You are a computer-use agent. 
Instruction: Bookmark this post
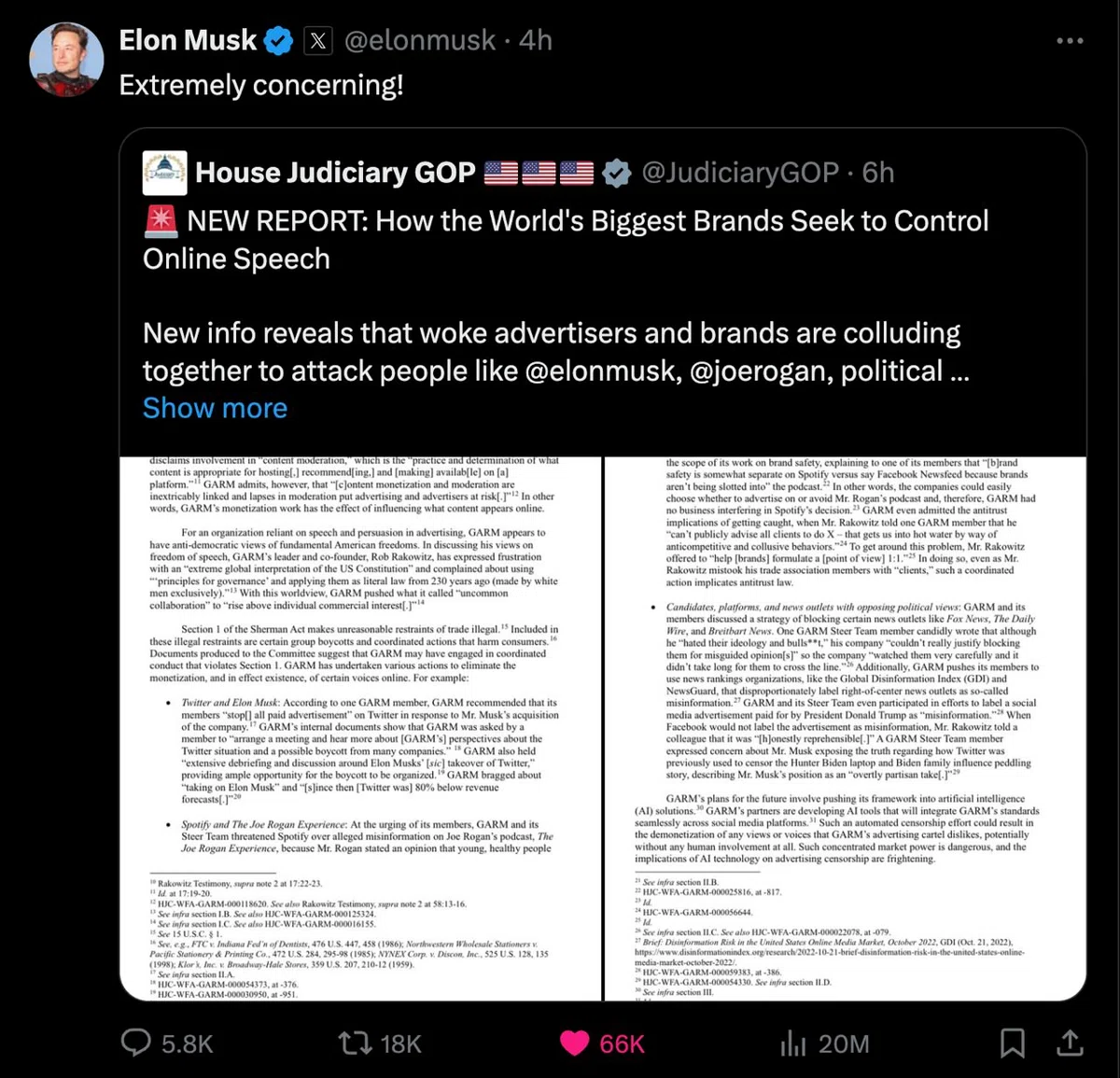(1012, 1043)
